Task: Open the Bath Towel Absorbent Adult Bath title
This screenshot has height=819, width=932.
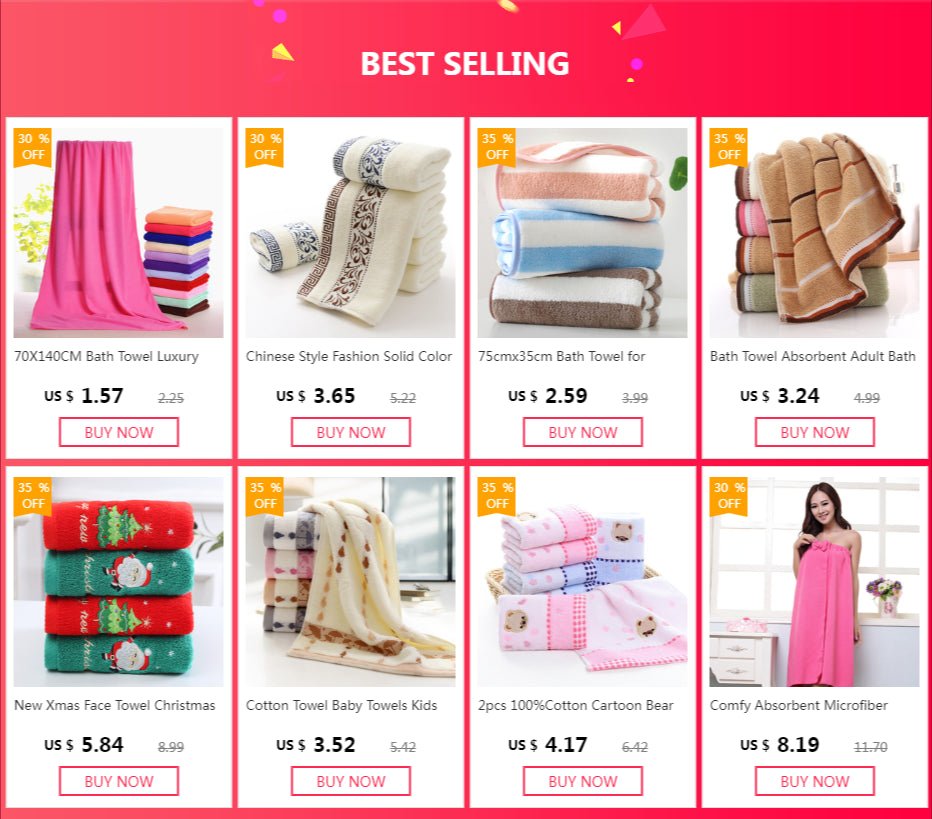Action: [x=813, y=357]
